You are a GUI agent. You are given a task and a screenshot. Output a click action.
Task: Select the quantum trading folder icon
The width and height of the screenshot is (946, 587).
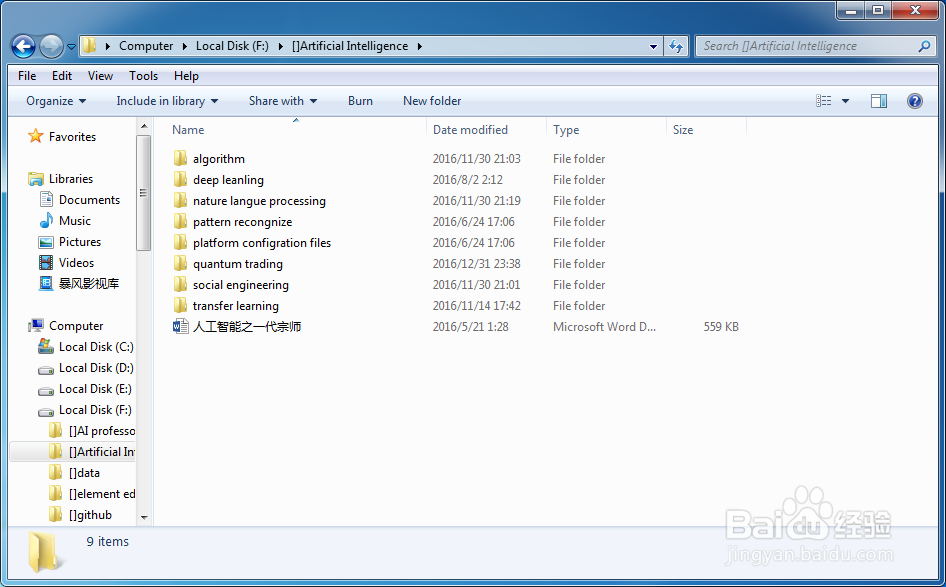pyautogui.click(x=180, y=264)
